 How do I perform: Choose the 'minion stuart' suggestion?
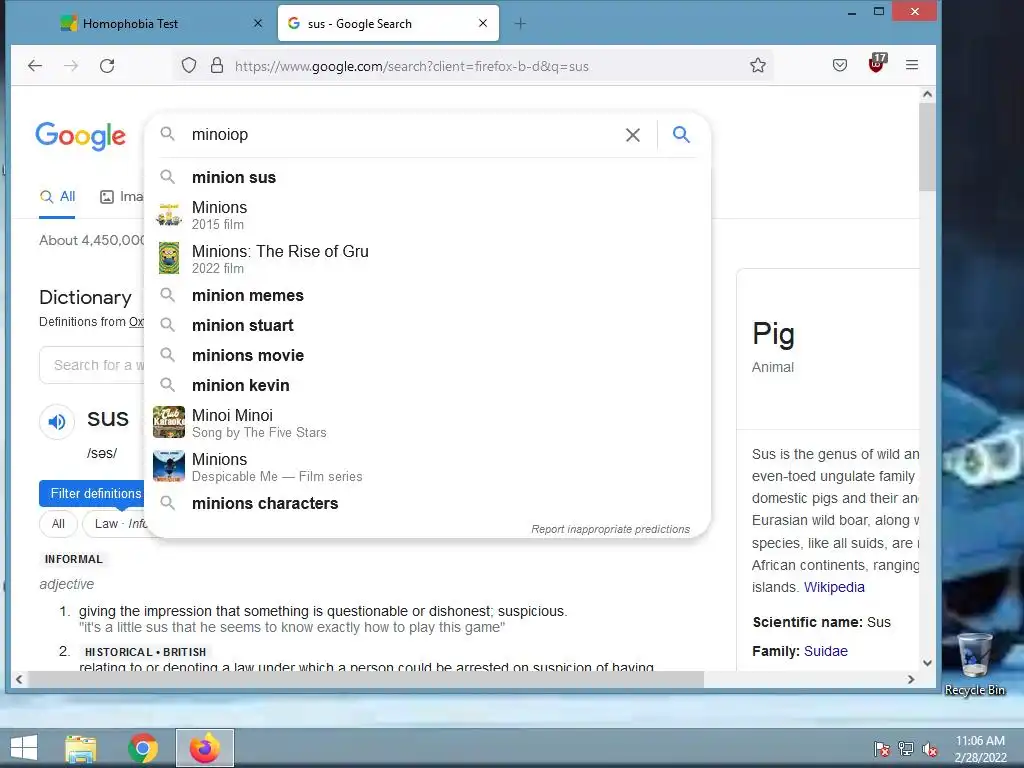pyautogui.click(x=428, y=325)
